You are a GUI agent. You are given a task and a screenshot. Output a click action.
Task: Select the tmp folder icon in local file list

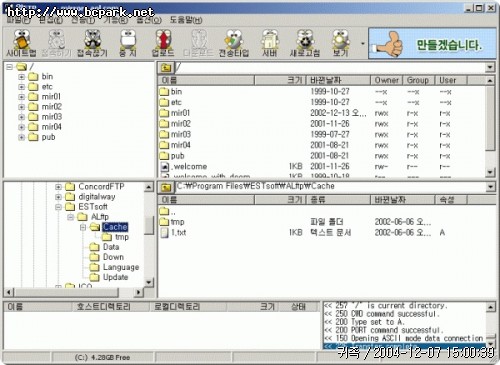pos(164,222)
